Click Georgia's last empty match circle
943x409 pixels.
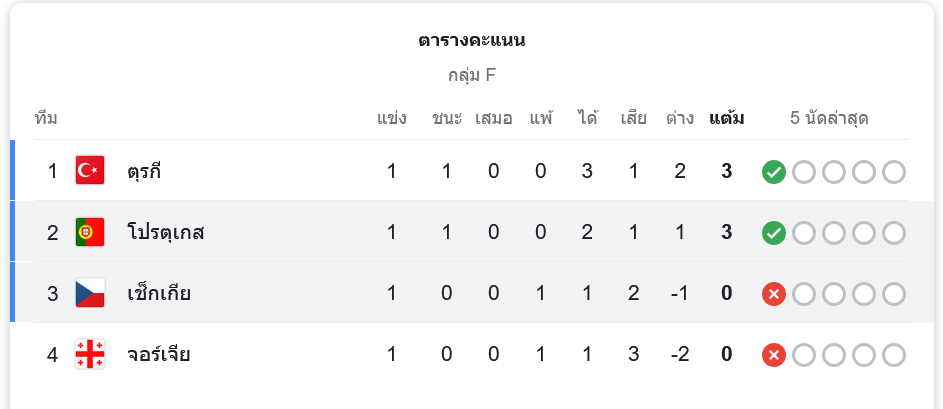click(894, 355)
